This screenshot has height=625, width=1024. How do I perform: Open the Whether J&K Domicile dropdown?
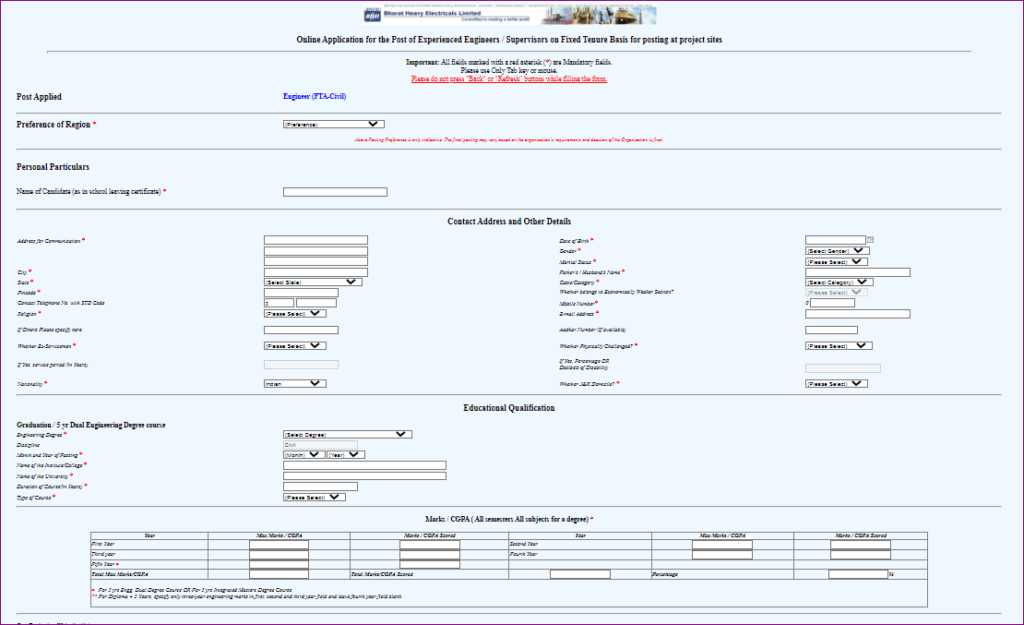pyautogui.click(x=836, y=382)
